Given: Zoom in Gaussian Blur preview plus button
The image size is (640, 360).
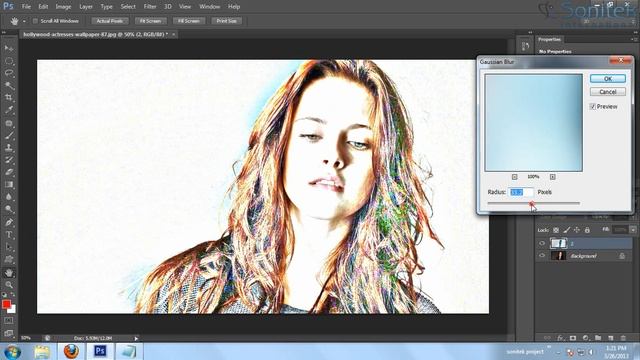Looking at the screenshot, I should (552, 177).
